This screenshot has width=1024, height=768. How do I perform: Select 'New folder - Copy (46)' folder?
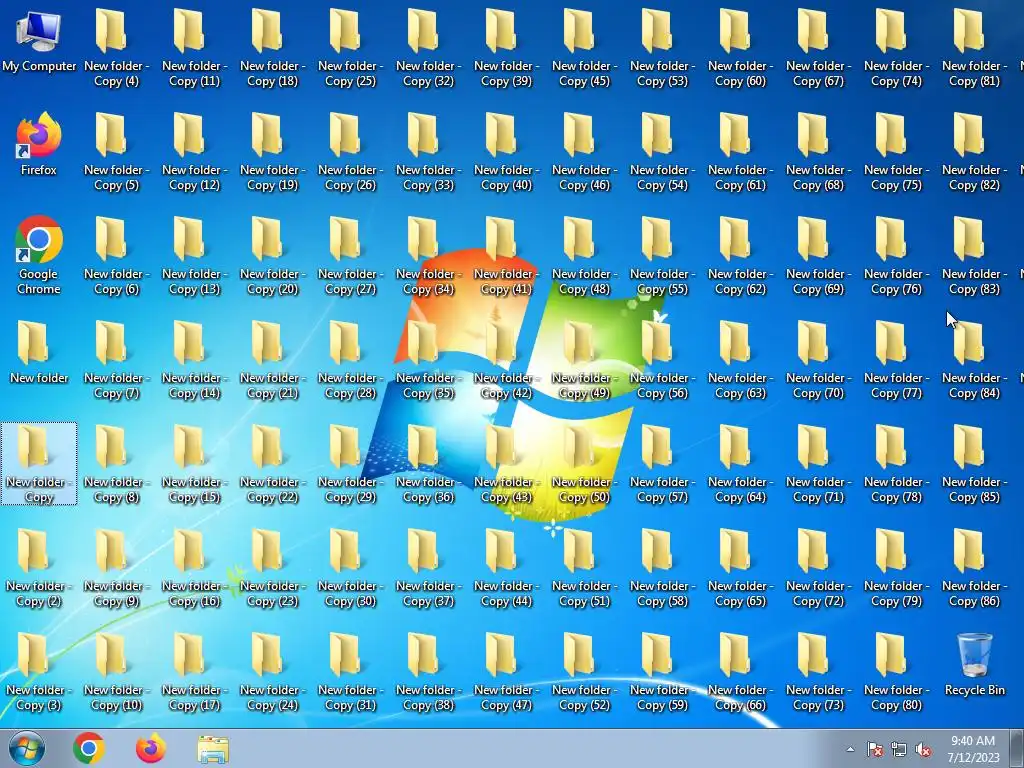(x=584, y=152)
